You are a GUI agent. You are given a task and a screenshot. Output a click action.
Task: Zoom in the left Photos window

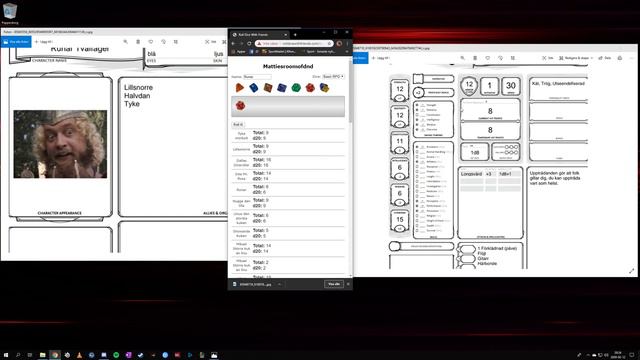[125, 42]
